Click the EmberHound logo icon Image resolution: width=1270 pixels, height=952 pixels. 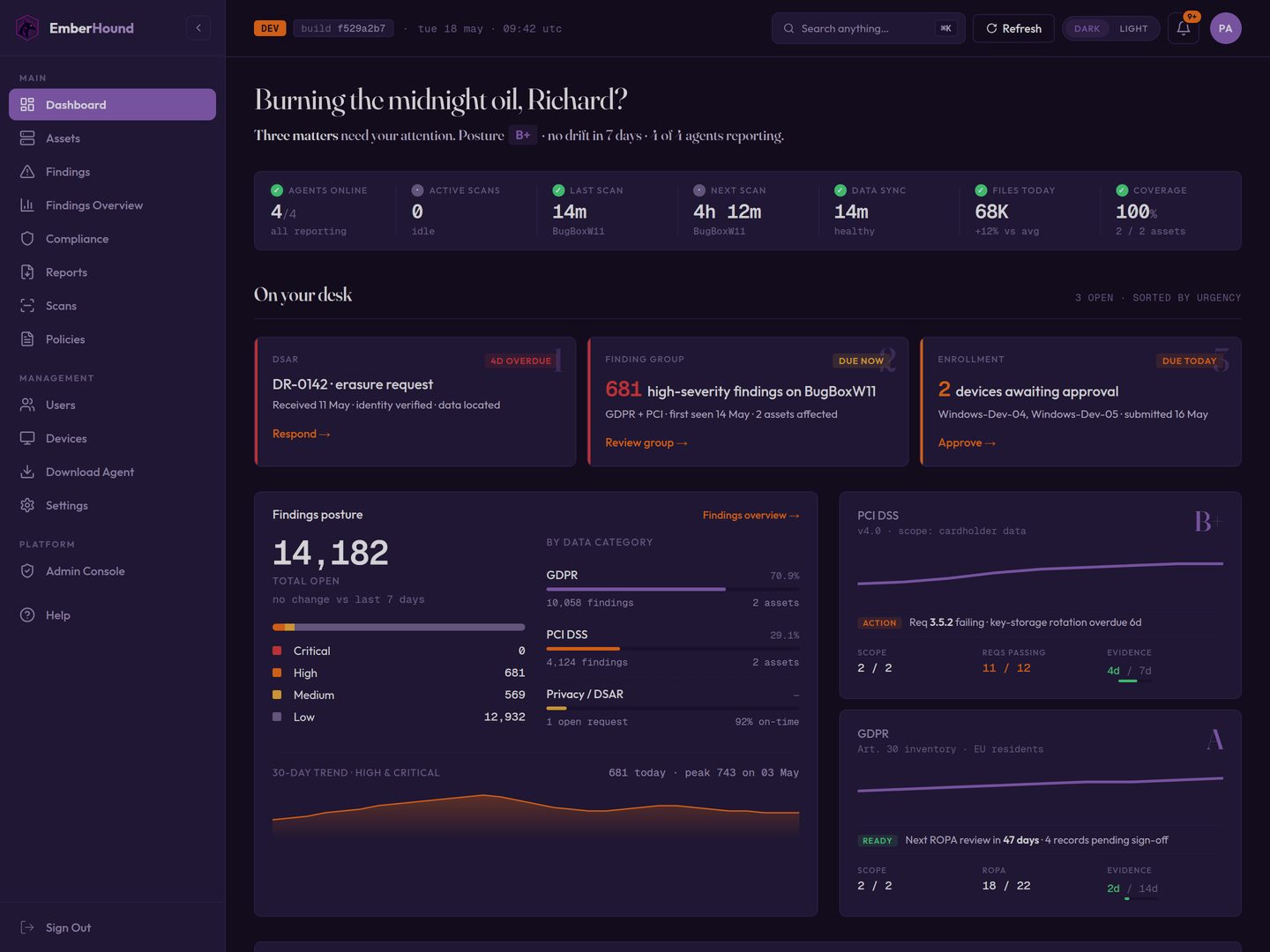27,28
